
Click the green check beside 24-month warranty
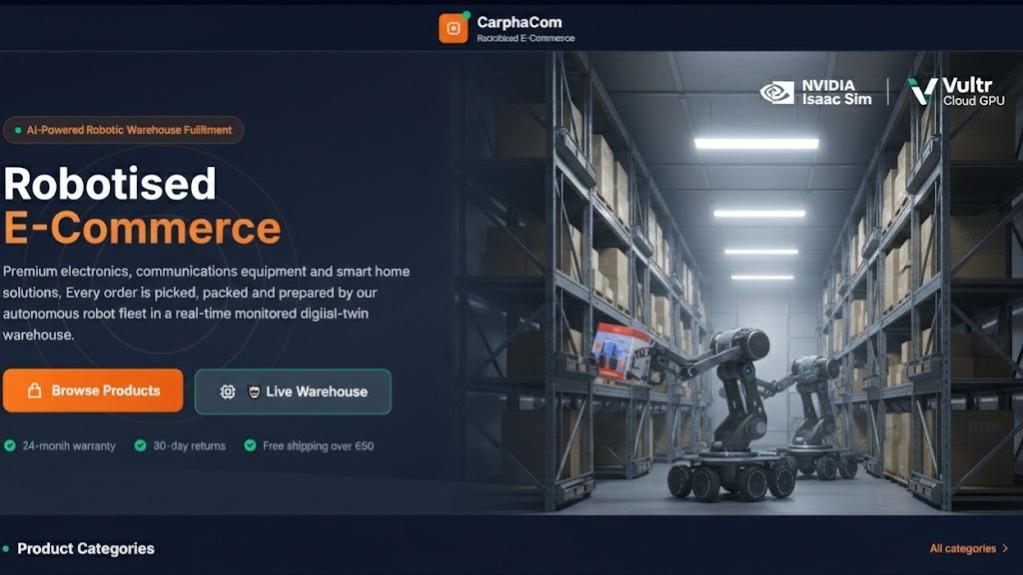click(10, 446)
